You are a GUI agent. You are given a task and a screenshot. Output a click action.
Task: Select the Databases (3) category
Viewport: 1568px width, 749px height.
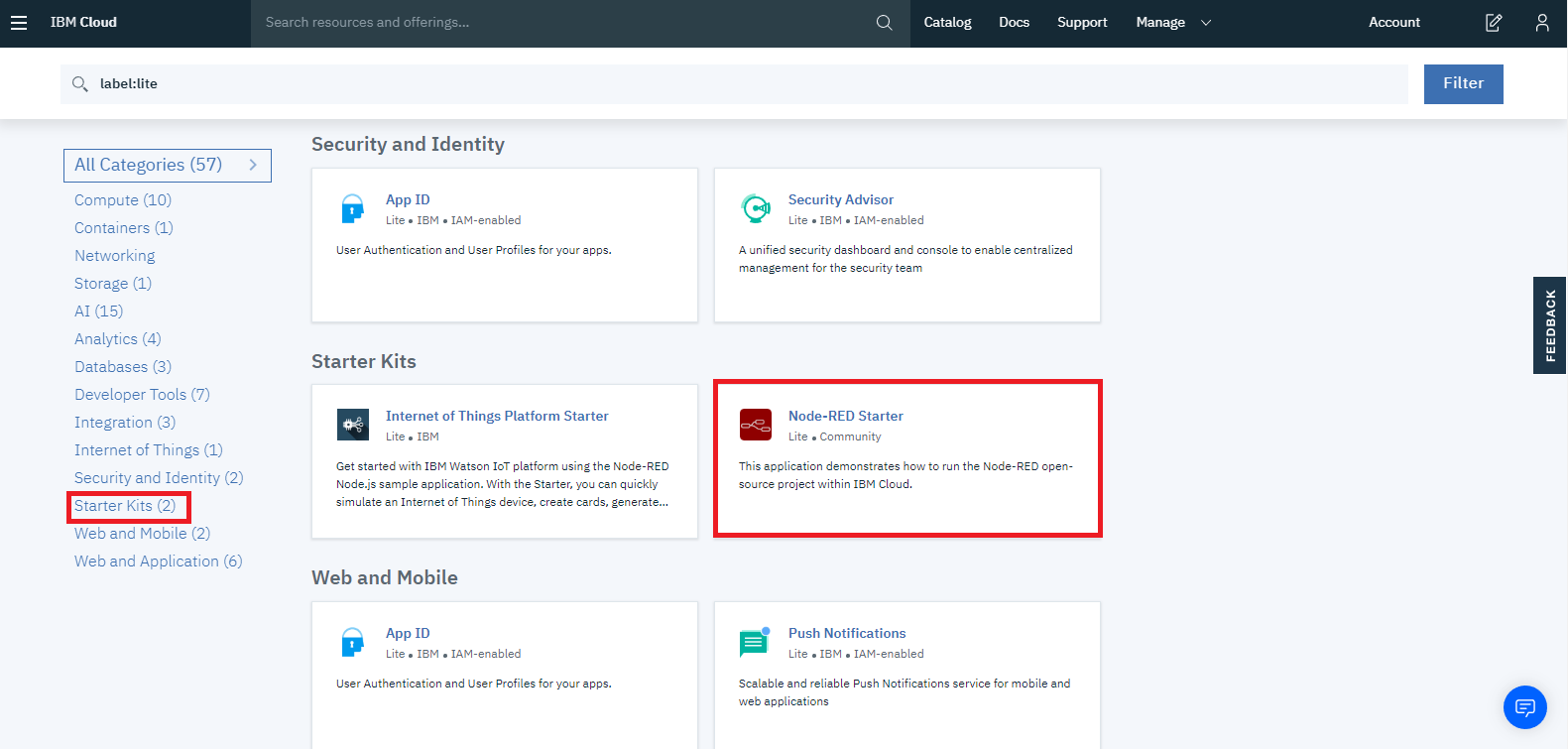pos(123,367)
